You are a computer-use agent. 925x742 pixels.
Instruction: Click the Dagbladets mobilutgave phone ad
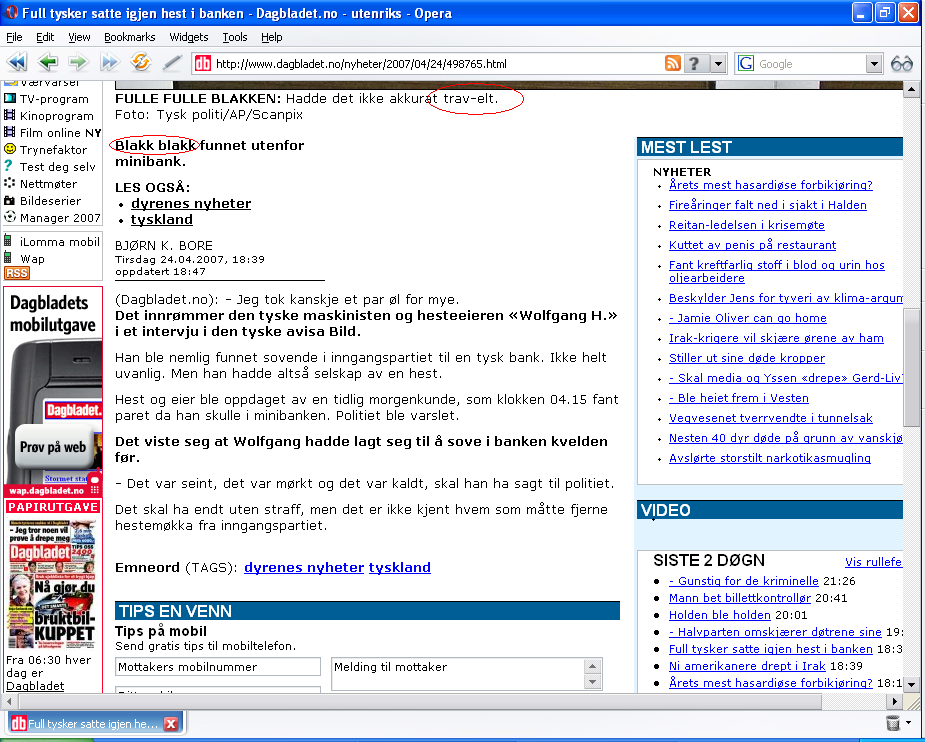(x=53, y=392)
